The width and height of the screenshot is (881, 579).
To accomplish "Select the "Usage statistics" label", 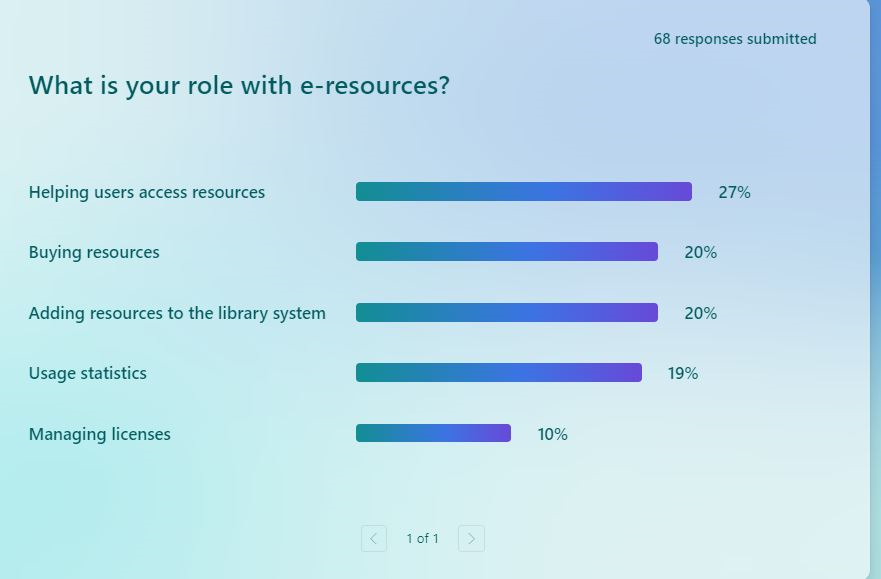I will pos(88,373).
